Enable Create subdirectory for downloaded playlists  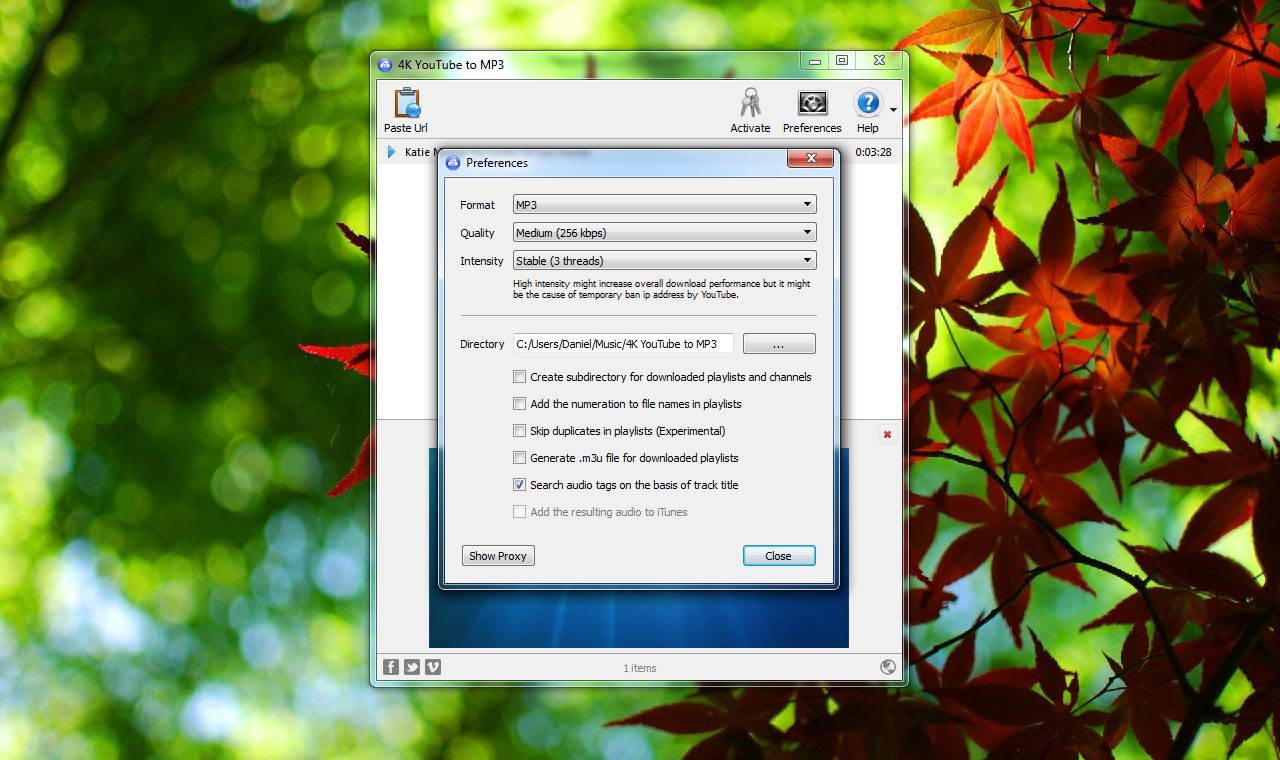519,377
